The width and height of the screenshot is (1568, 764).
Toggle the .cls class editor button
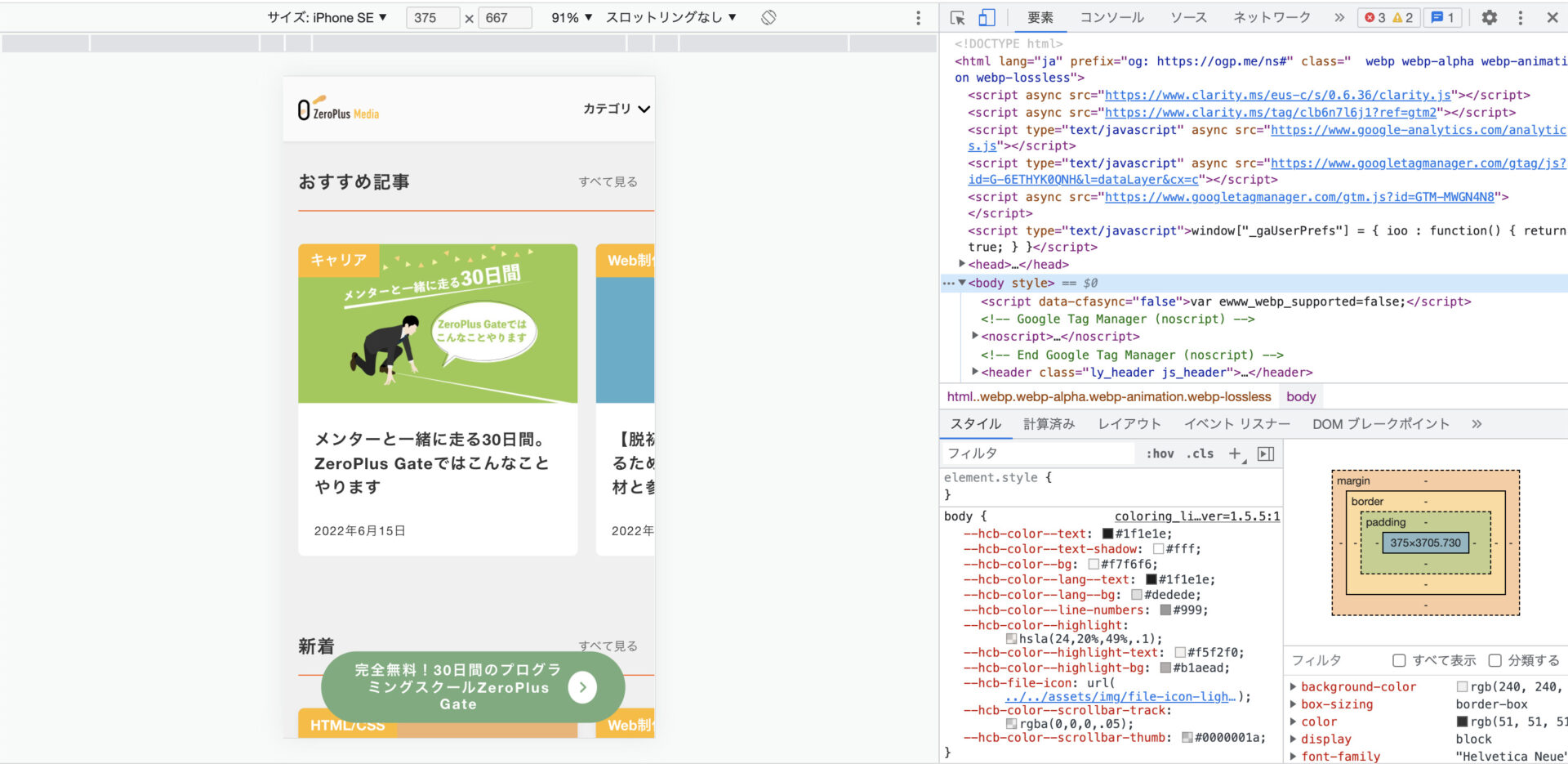[1200, 453]
